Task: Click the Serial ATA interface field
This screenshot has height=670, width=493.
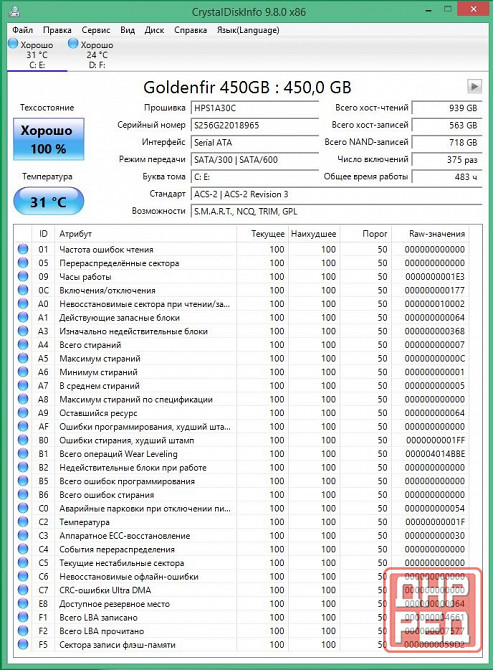Action: 255,142
